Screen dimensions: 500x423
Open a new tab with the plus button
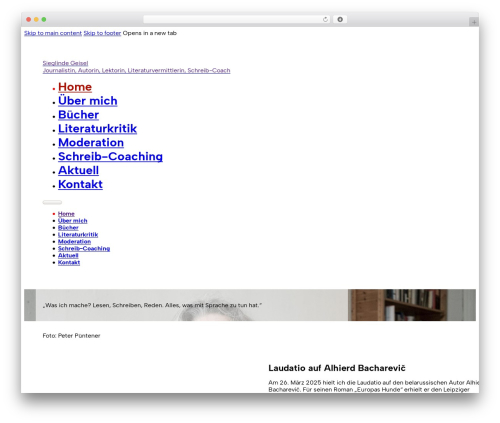[x=474, y=22]
